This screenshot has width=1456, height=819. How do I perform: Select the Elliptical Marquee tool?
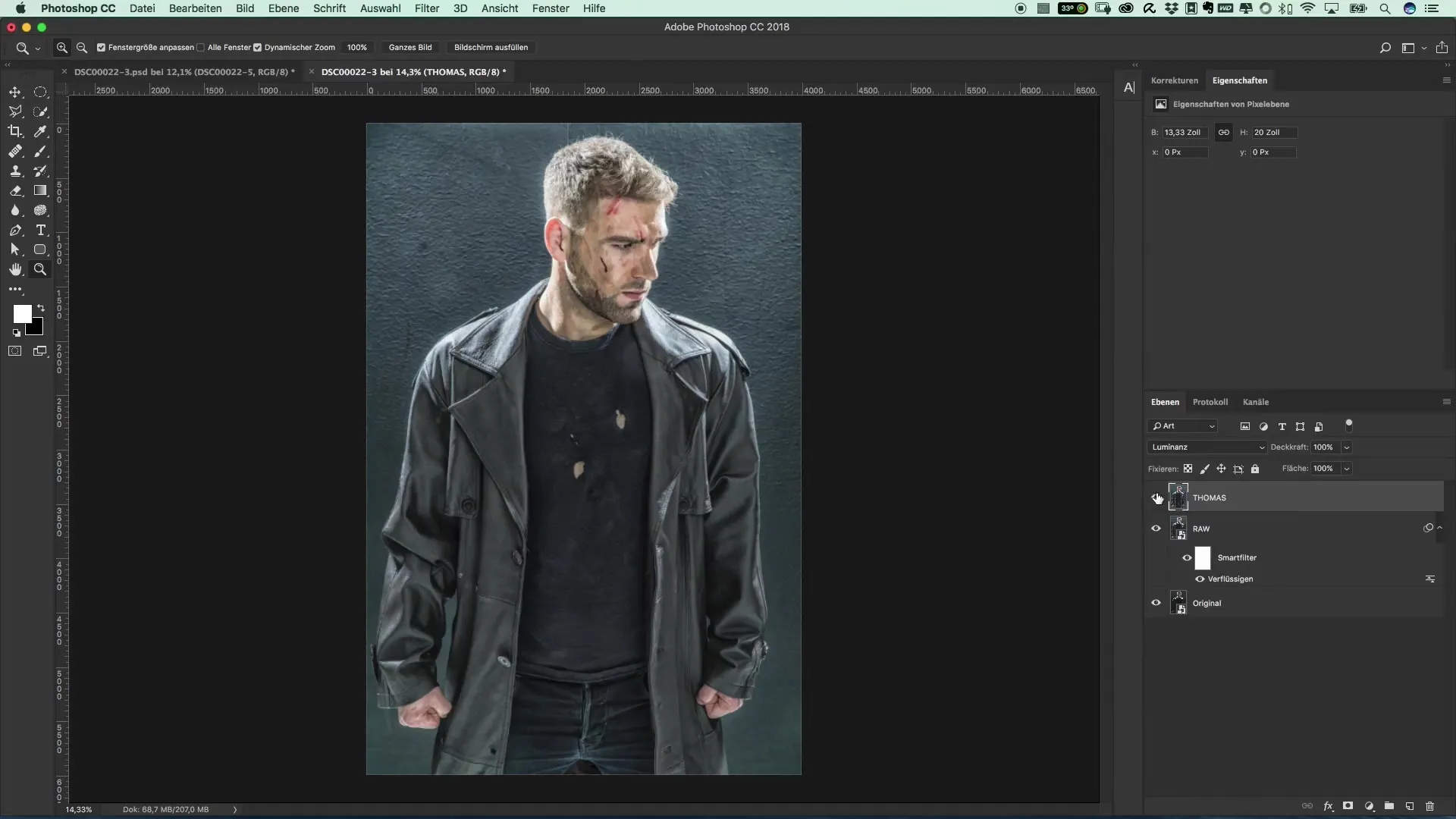click(40, 92)
